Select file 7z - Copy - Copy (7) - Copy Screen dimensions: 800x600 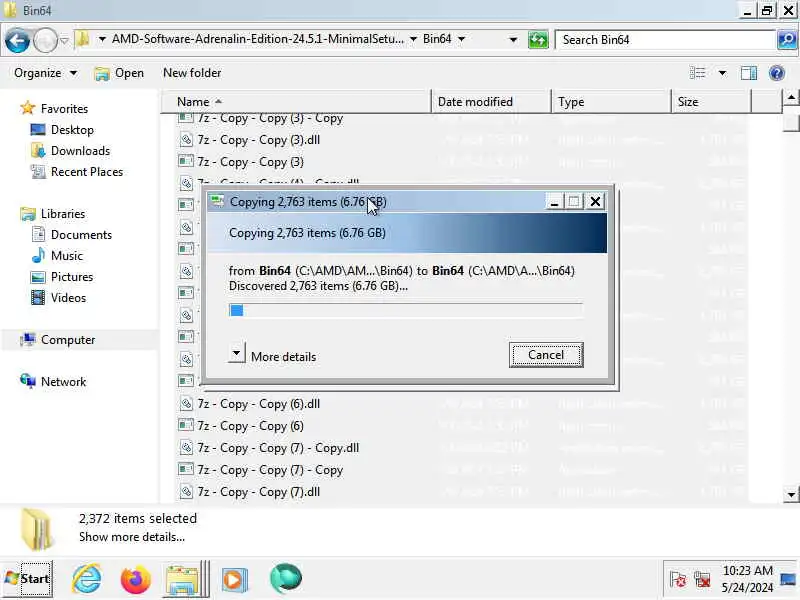pyautogui.click(x=270, y=469)
